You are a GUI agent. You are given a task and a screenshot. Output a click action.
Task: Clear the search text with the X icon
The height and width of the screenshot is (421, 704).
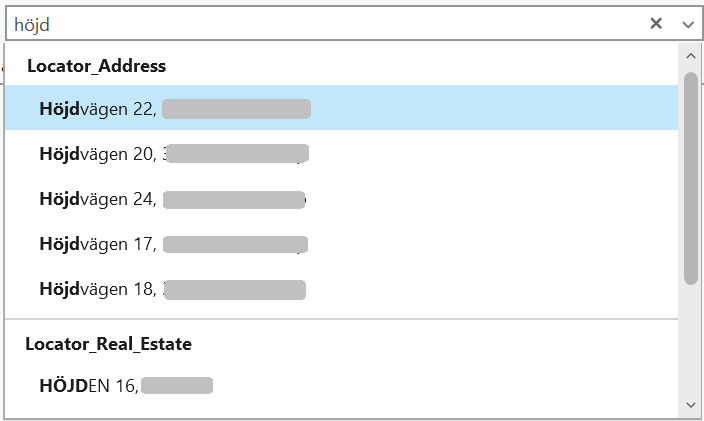pyautogui.click(x=656, y=23)
